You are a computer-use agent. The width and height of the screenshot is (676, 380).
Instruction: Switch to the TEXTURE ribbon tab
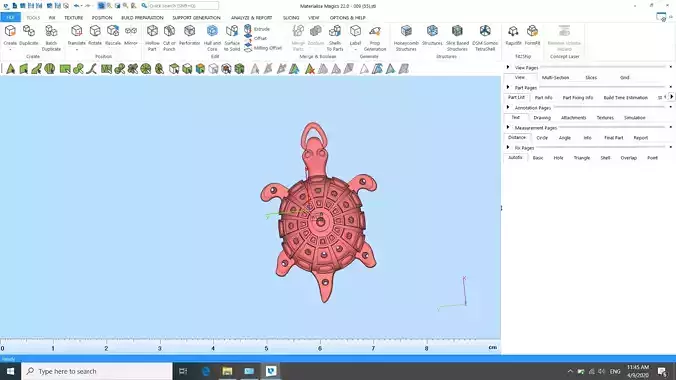point(74,18)
